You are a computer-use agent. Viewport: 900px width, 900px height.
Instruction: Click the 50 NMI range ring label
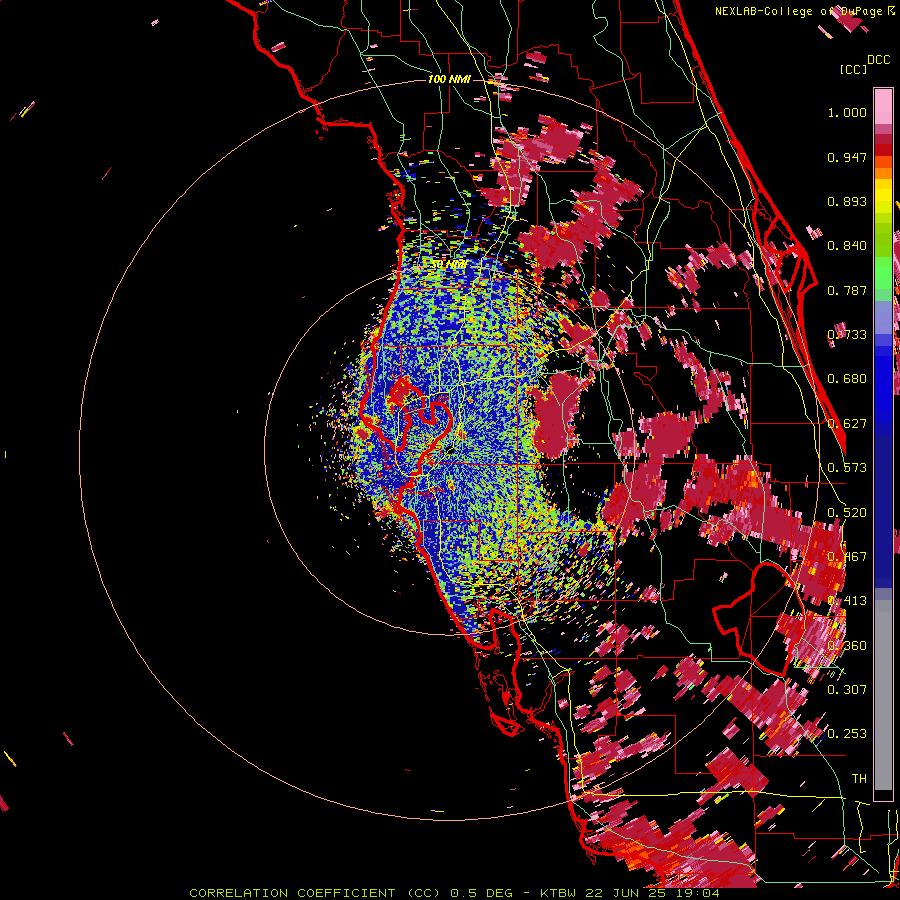click(448, 265)
